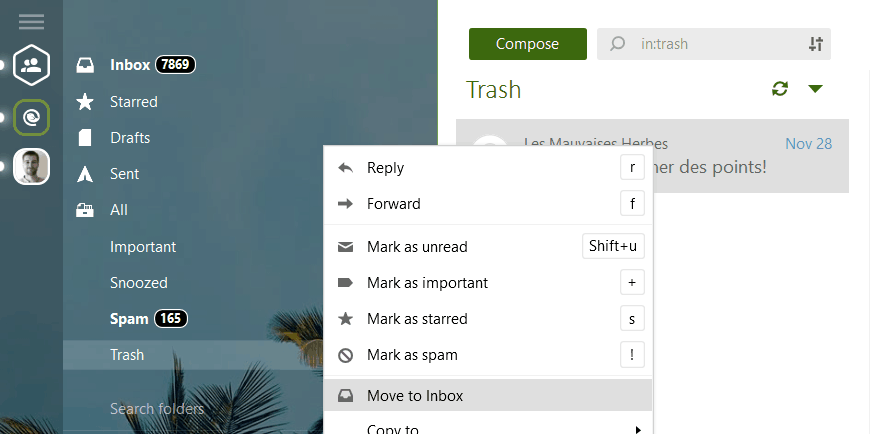Open search sort options icon

pyautogui.click(x=815, y=44)
